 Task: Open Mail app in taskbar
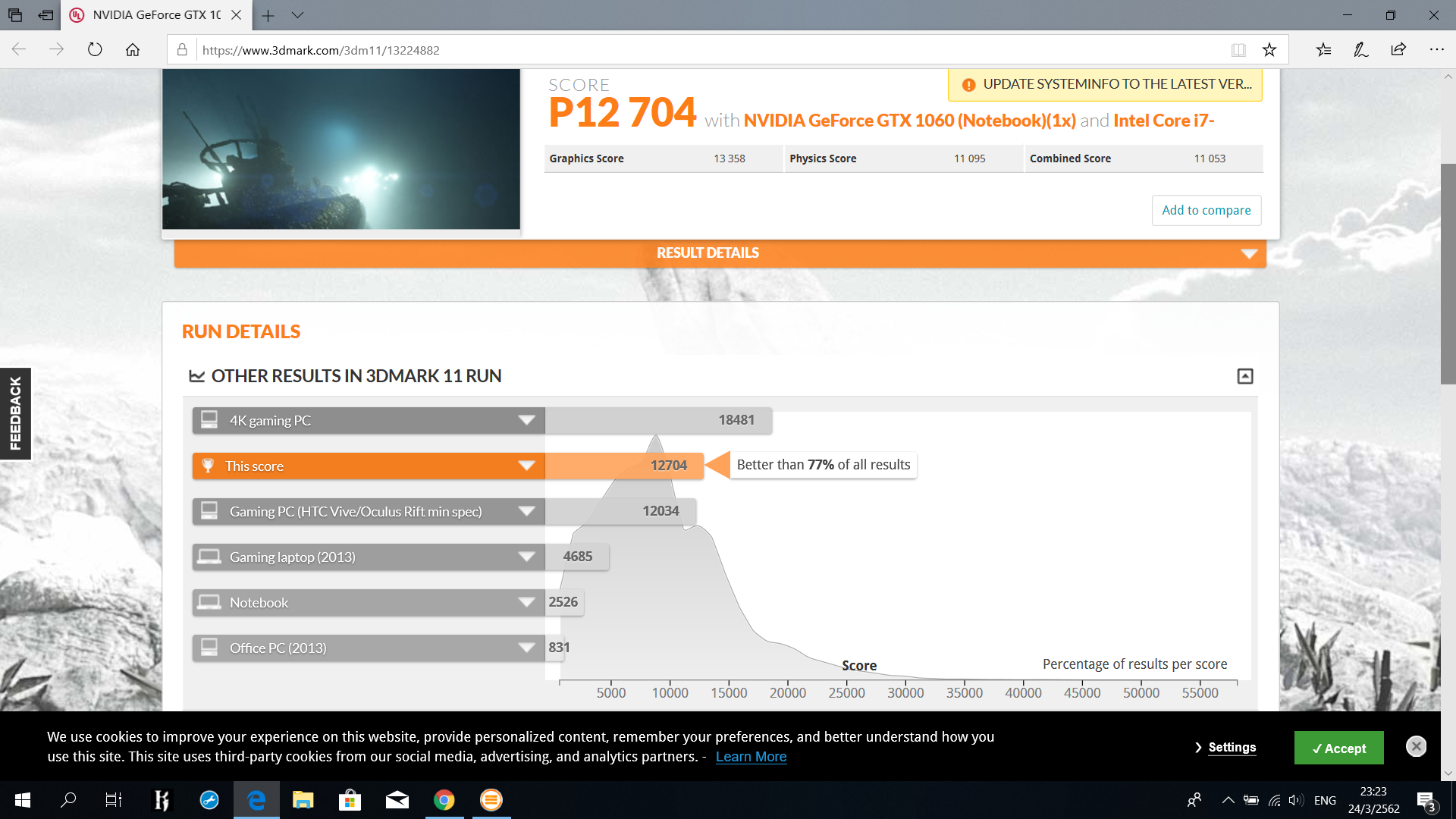coord(397,800)
